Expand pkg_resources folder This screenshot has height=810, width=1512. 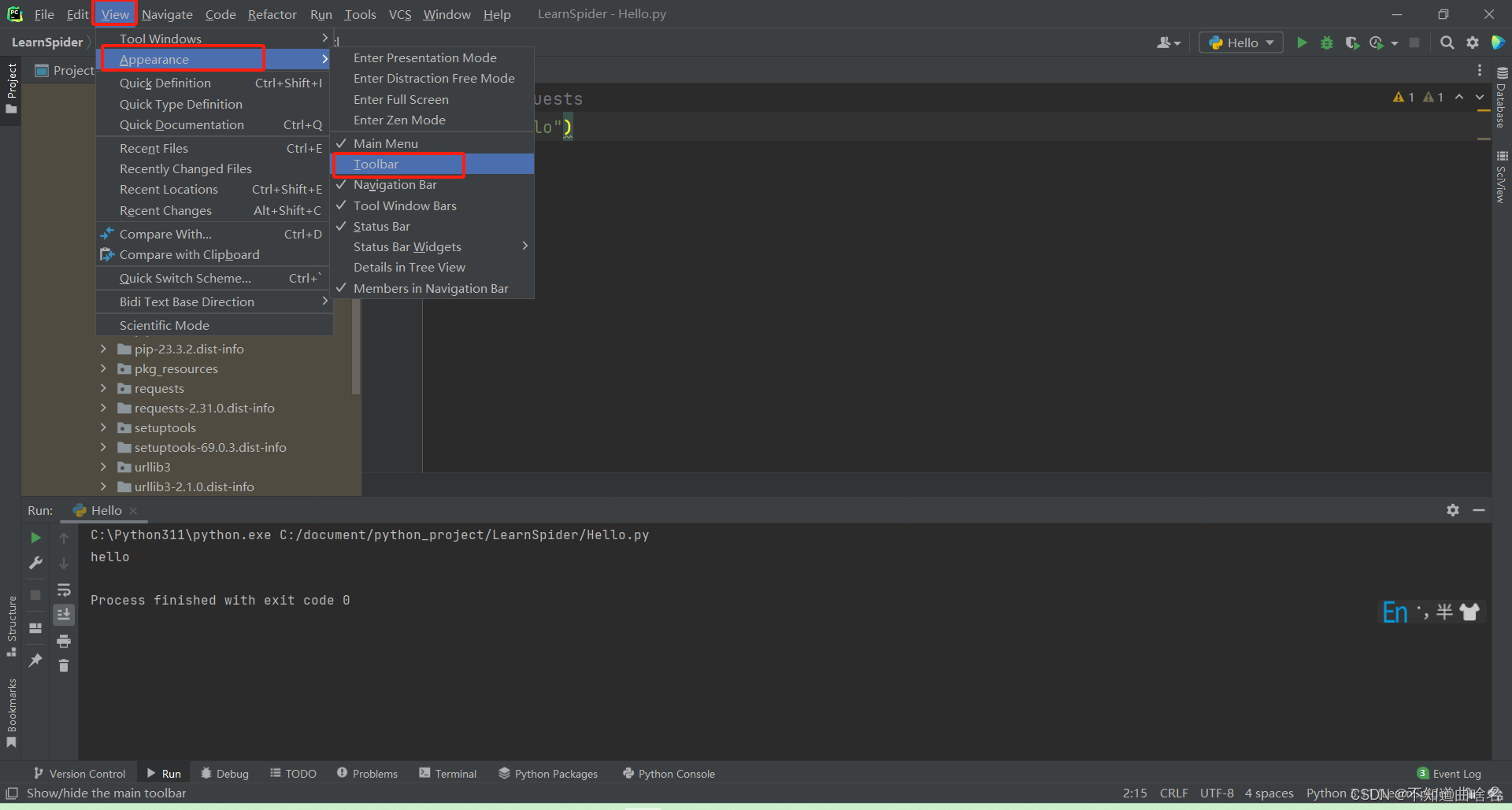[x=103, y=368]
